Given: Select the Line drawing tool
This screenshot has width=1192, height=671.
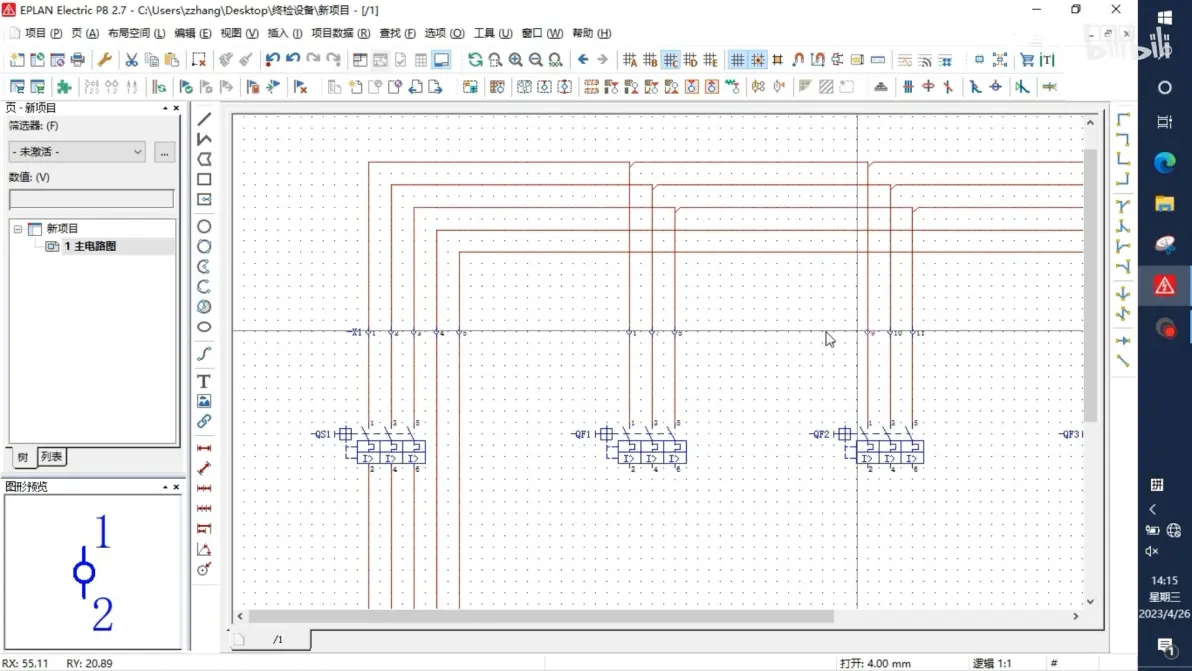Looking at the screenshot, I should [204, 119].
